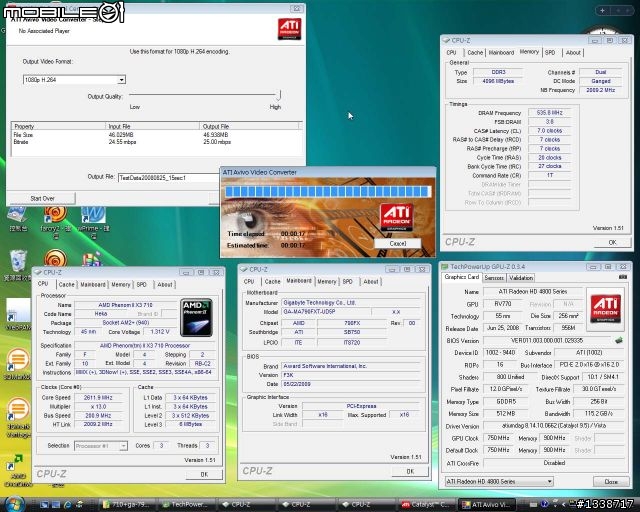Open the CPU-Z Processor #1 selection dropdown
The image size is (640, 512).
click(123, 446)
